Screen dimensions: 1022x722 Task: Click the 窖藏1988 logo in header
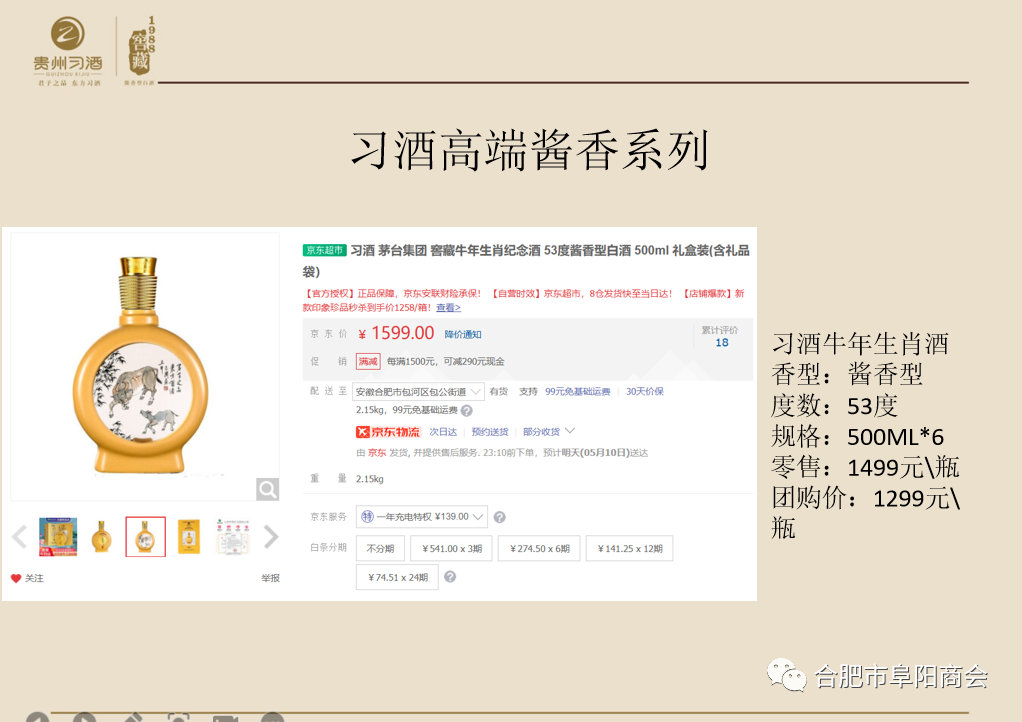(x=141, y=51)
